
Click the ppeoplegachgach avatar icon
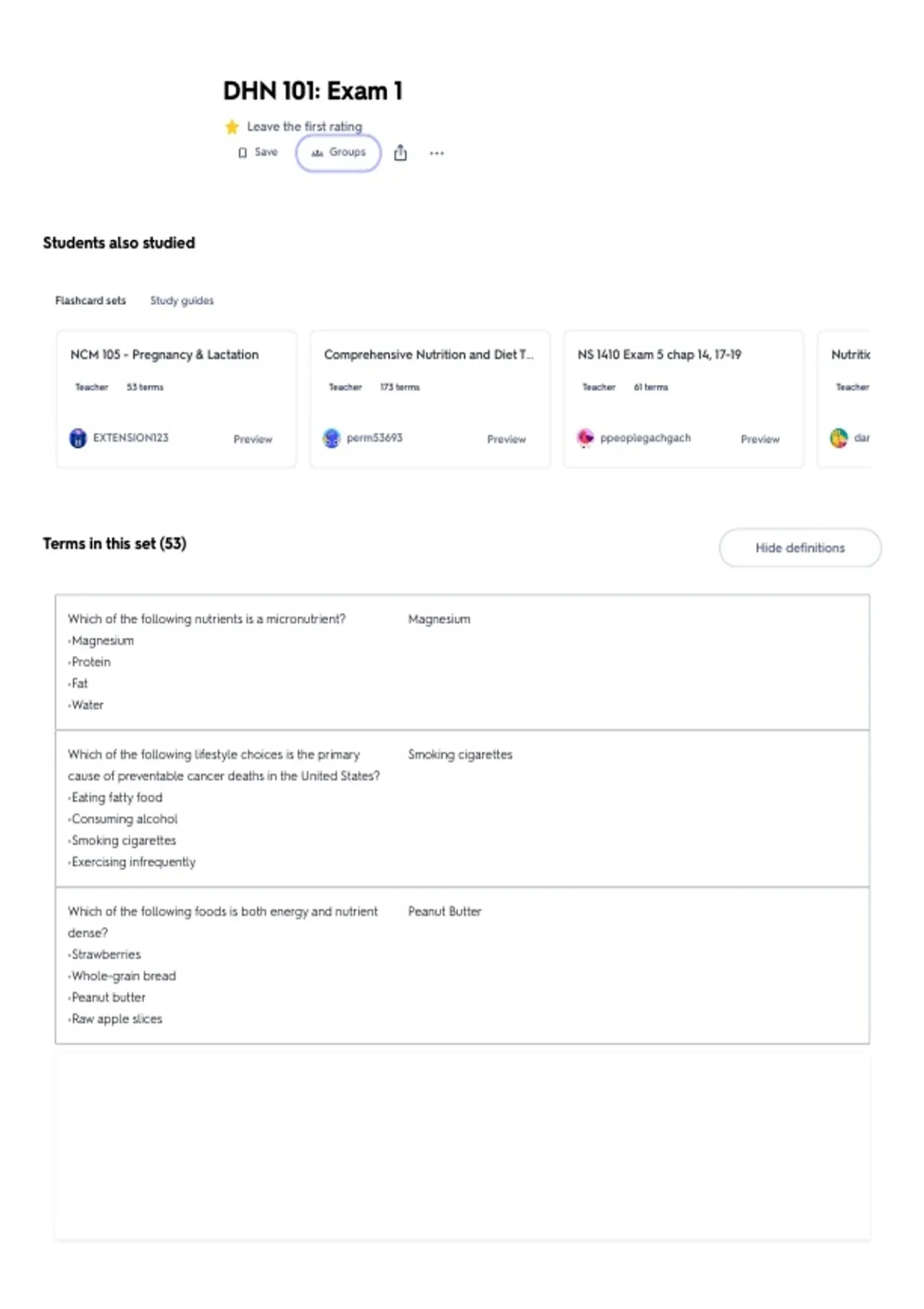click(x=585, y=438)
